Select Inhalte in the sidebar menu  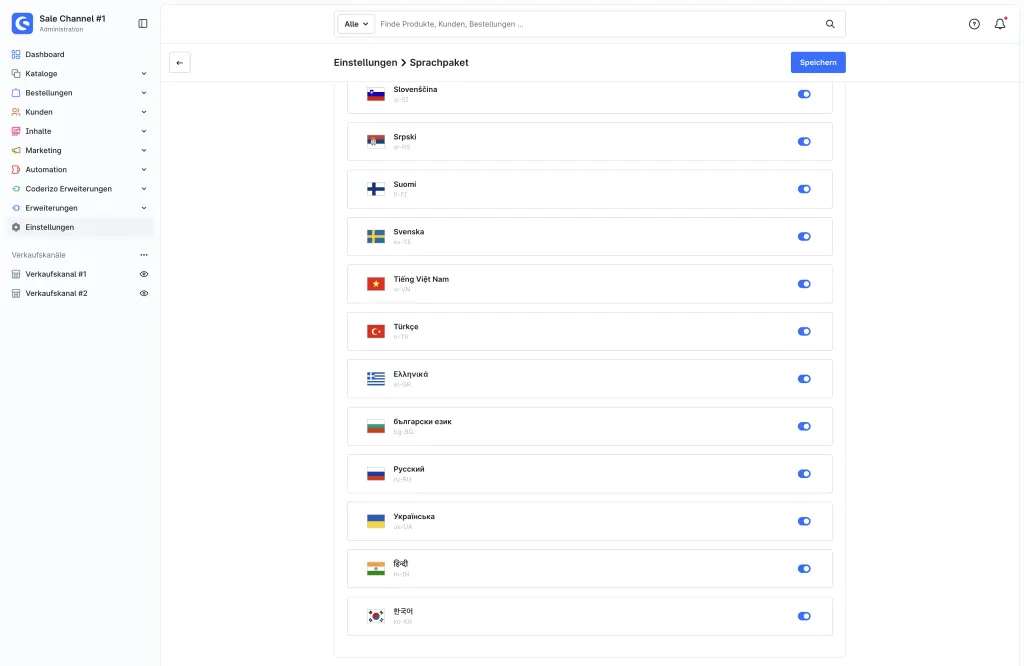tap(38, 131)
